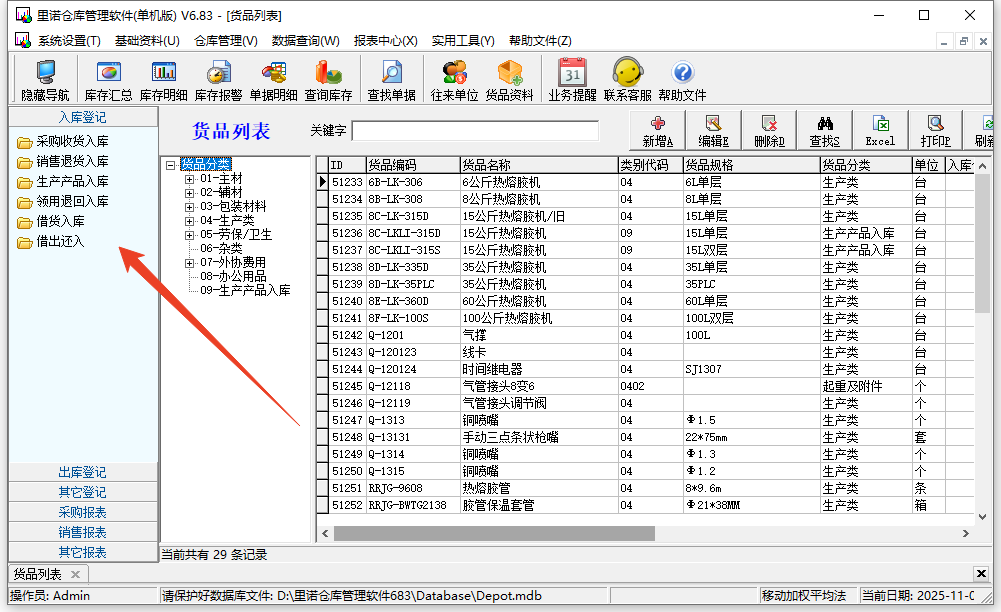Open 查找单据 document search
1001x612 pixels.
[391, 78]
